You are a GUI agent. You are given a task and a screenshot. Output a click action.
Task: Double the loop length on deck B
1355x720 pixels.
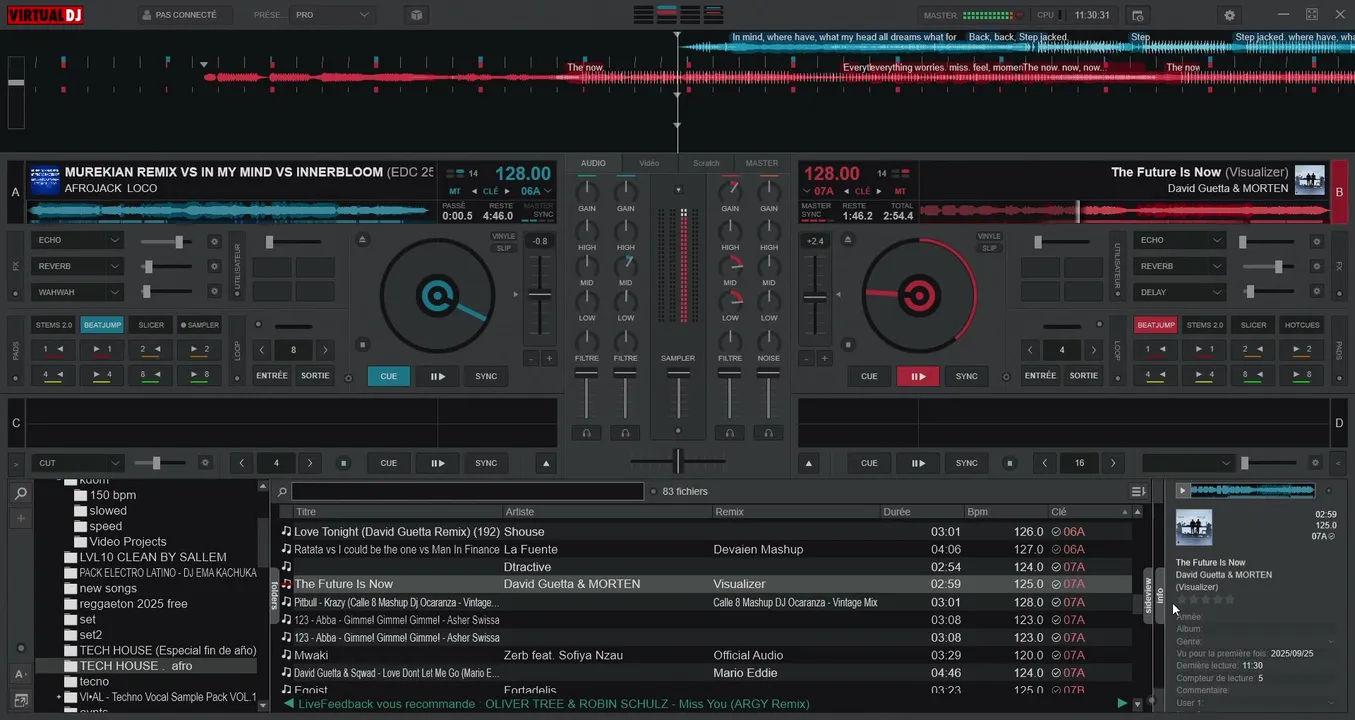(x=1095, y=350)
